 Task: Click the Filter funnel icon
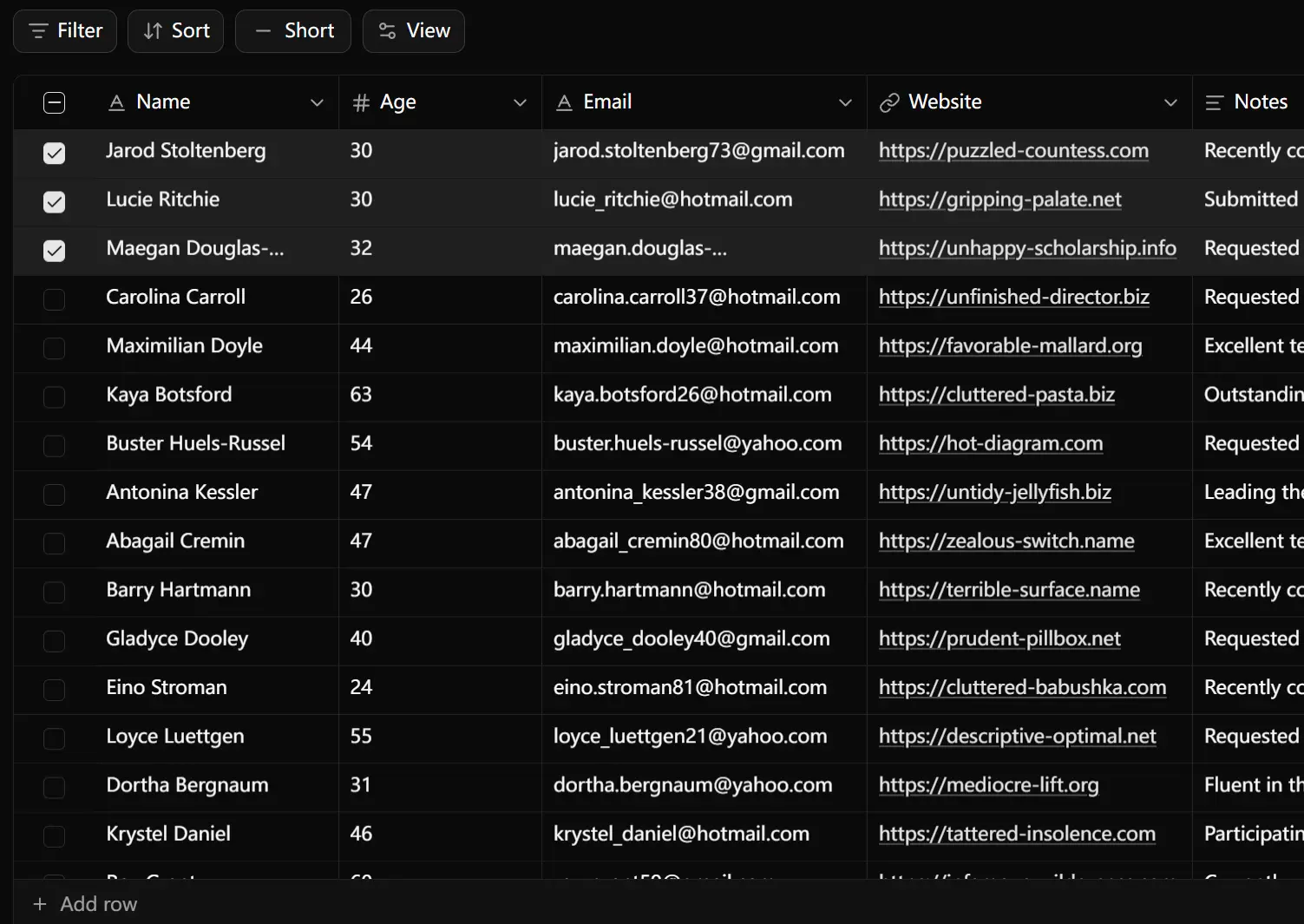pos(38,31)
